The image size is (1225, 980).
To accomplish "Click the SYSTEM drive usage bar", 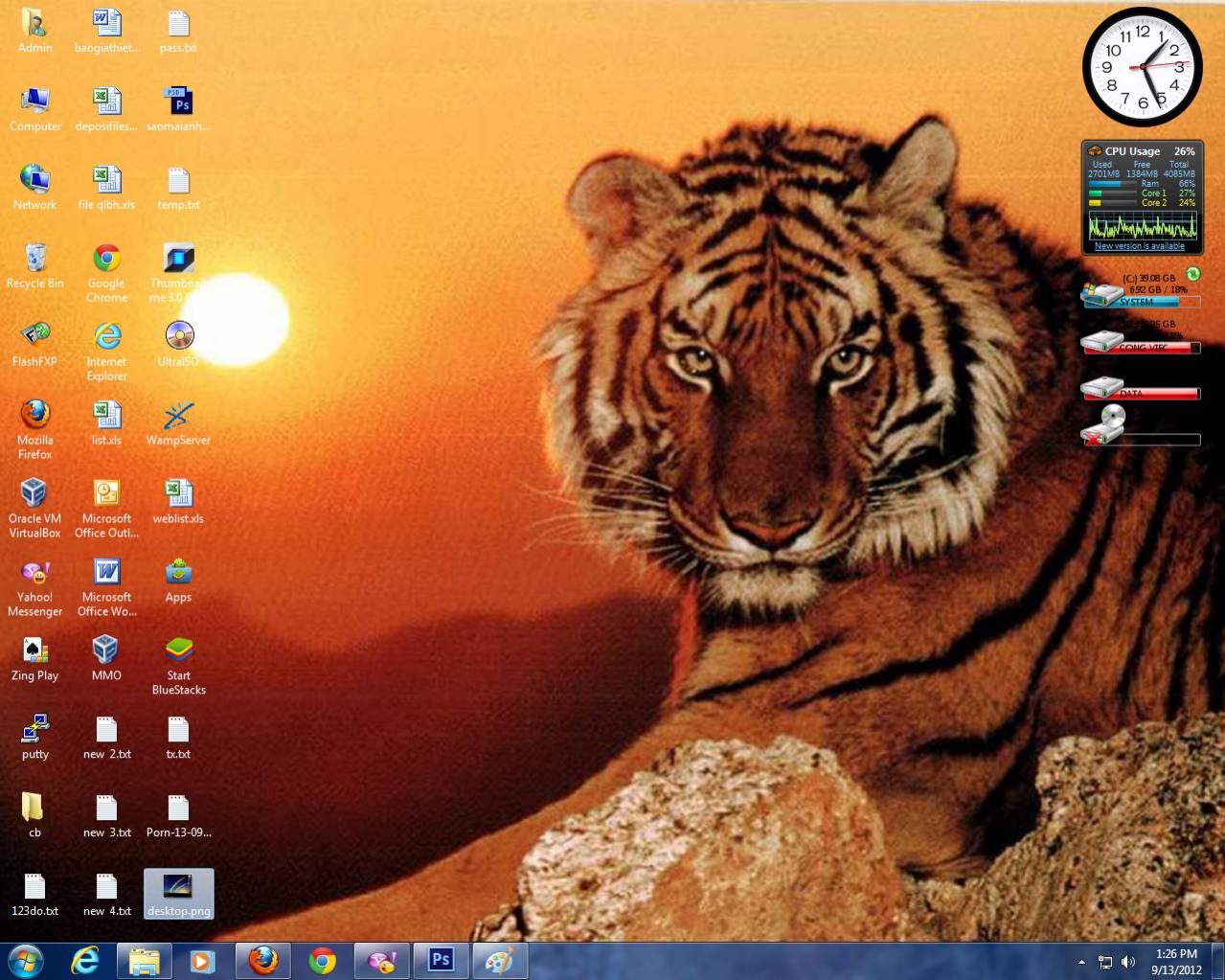I will (1159, 302).
